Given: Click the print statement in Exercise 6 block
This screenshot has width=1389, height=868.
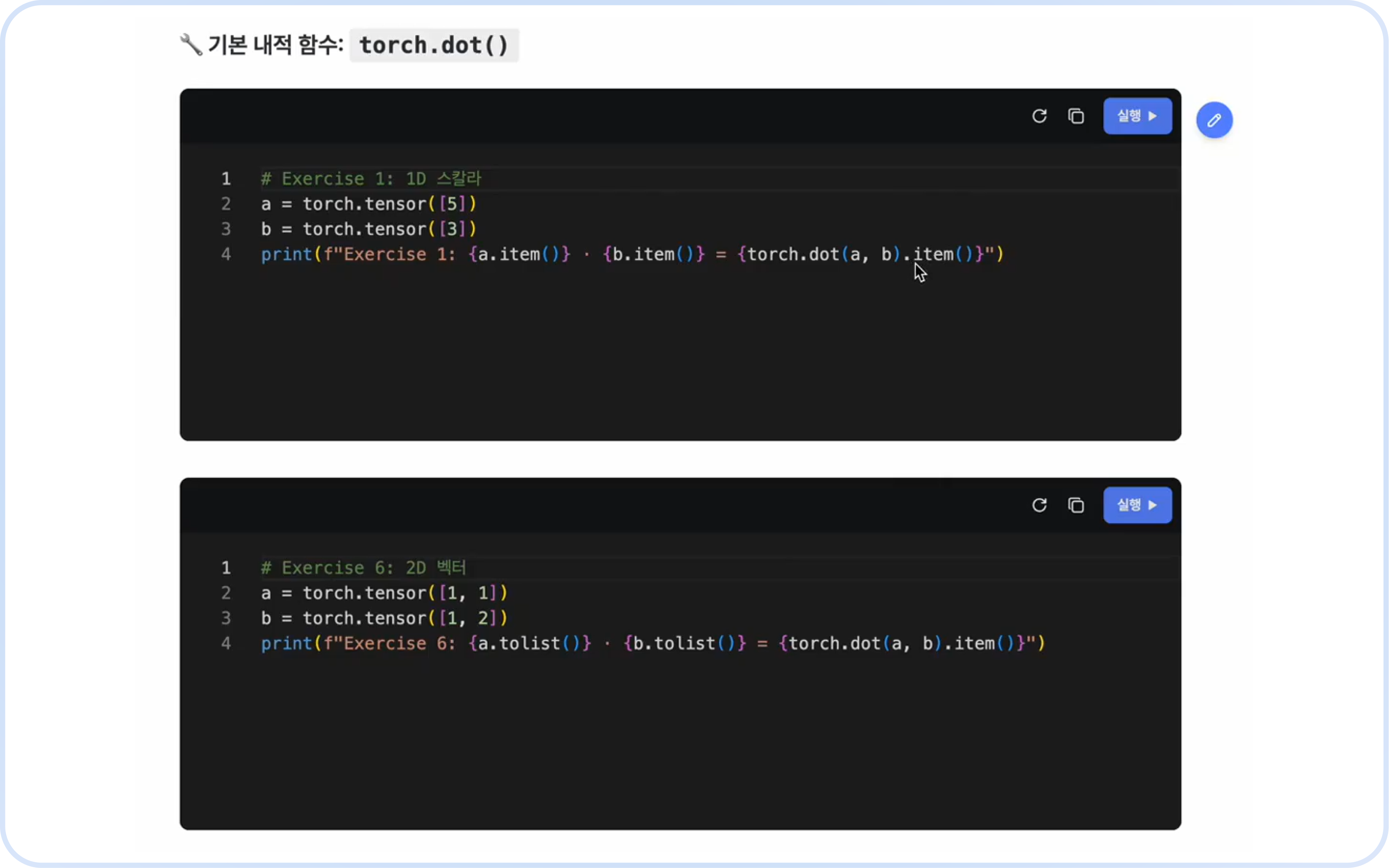Looking at the screenshot, I should (652, 644).
